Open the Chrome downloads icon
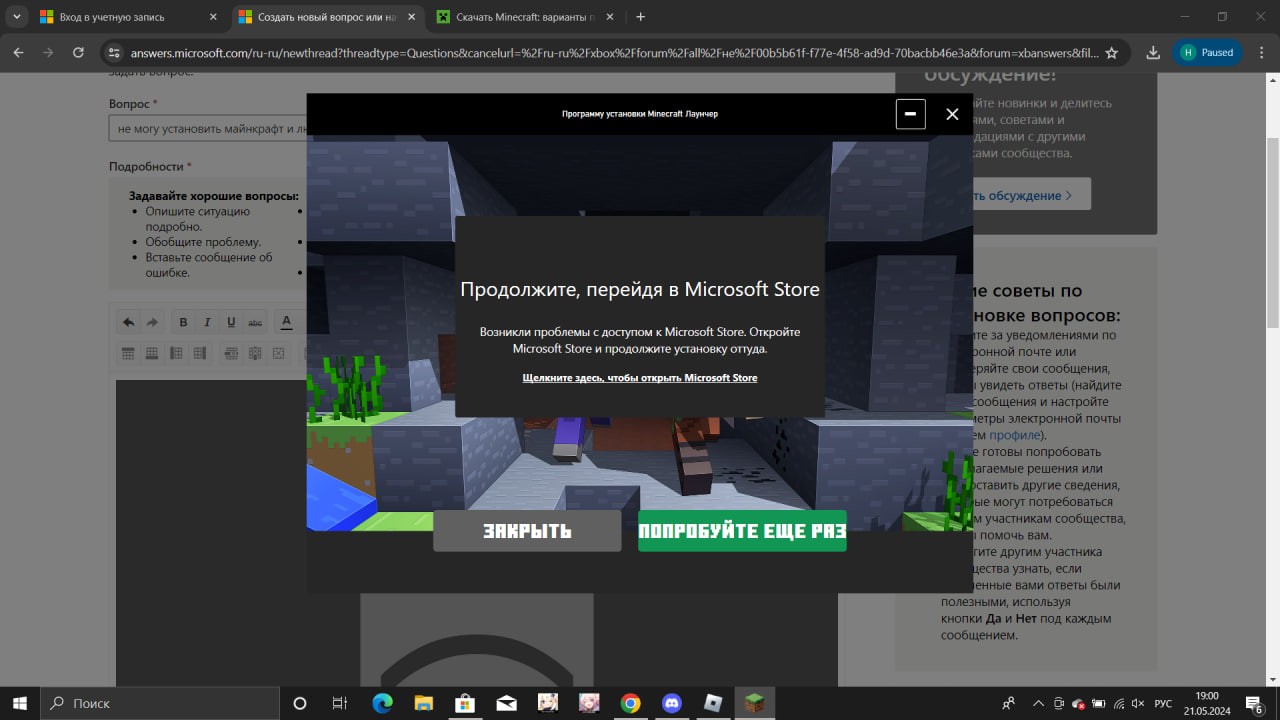Screen dimensions: 1280x720 pyautogui.click(x=1153, y=52)
